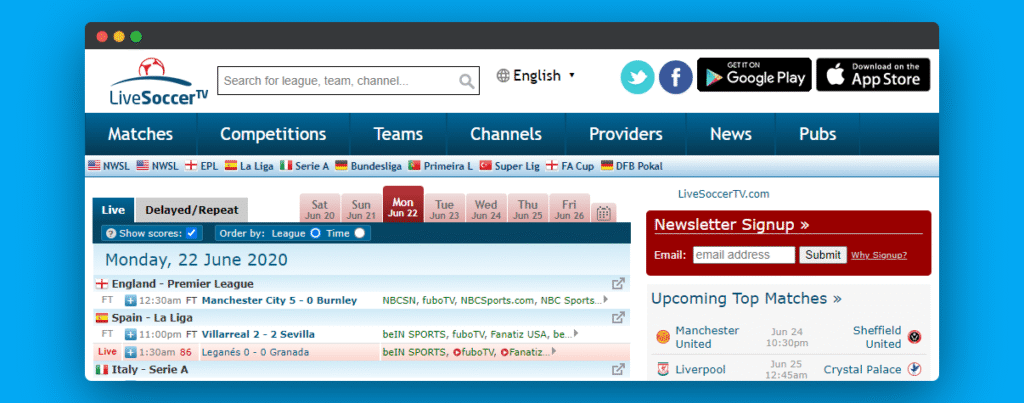This screenshot has height=403, width=1024.
Task: Click the globe language icon
Action: pyautogui.click(x=503, y=76)
